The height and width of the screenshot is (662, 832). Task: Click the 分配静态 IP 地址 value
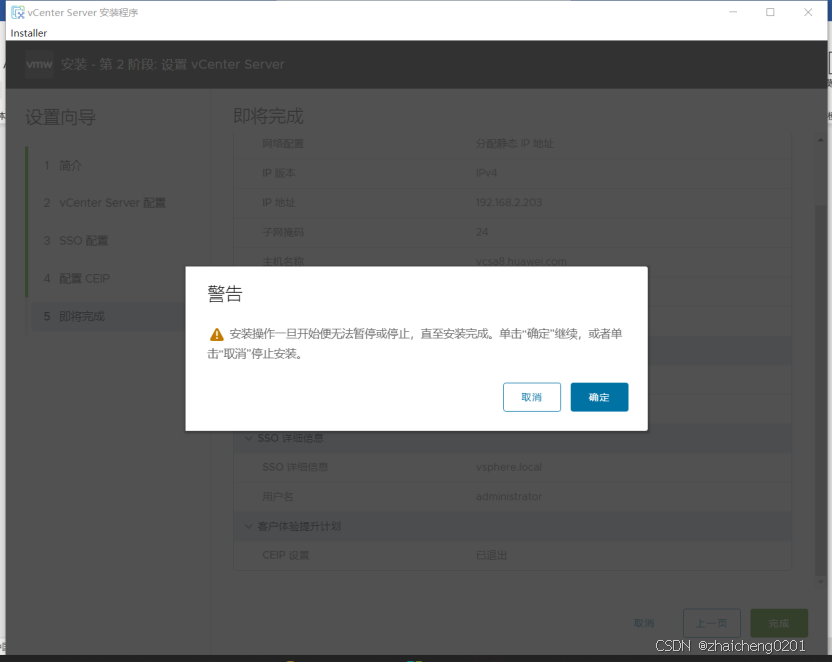pyautogui.click(x=514, y=144)
